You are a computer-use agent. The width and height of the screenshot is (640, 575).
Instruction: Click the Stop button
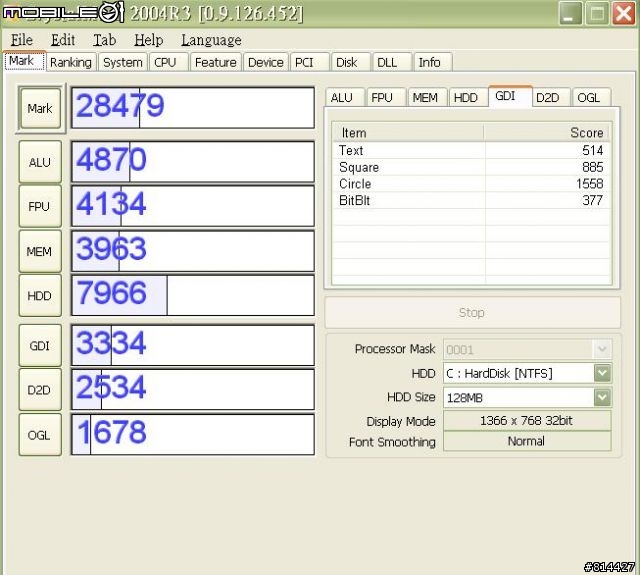(471, 313)
